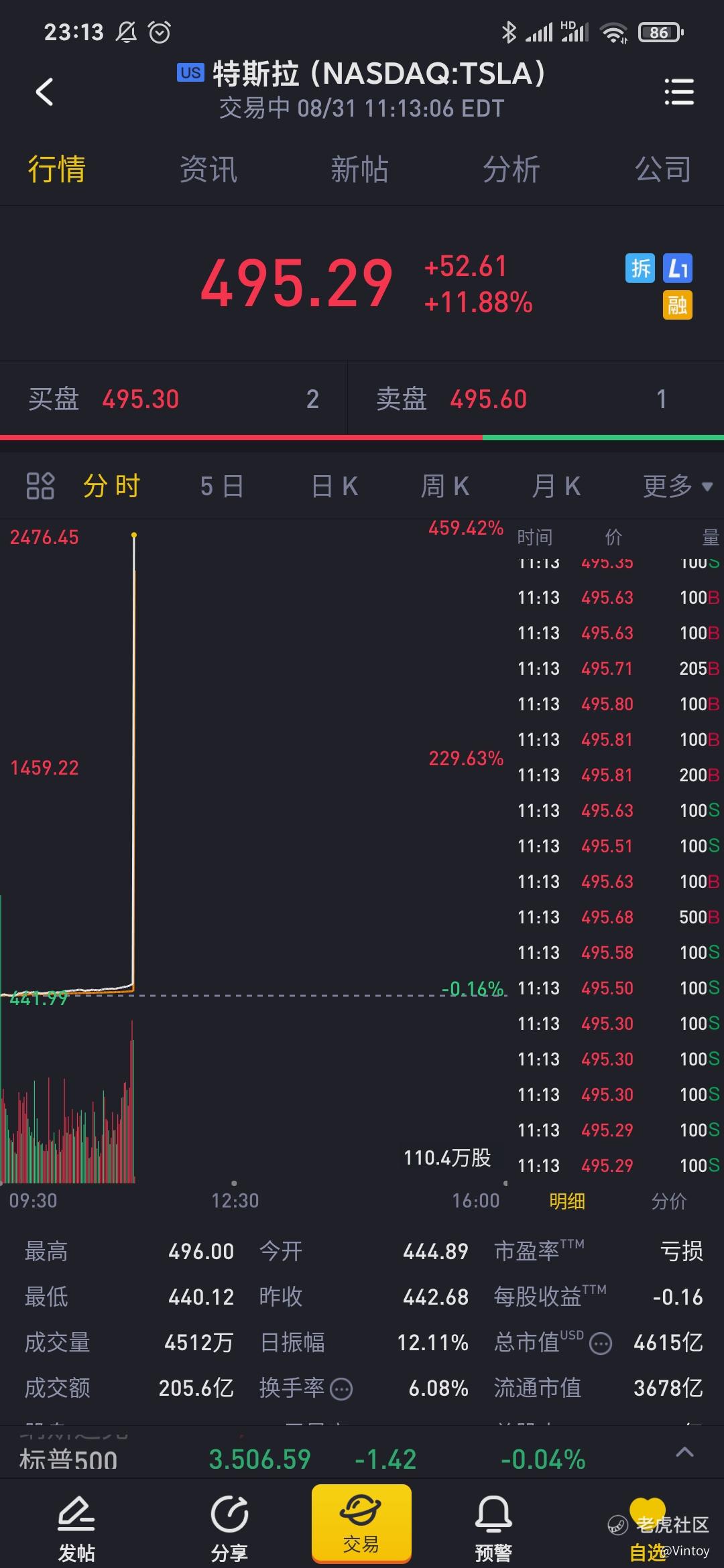The image size is (724, 1568).
Task: Tap the 最高 value 496.00
Action: [201, 1251]
